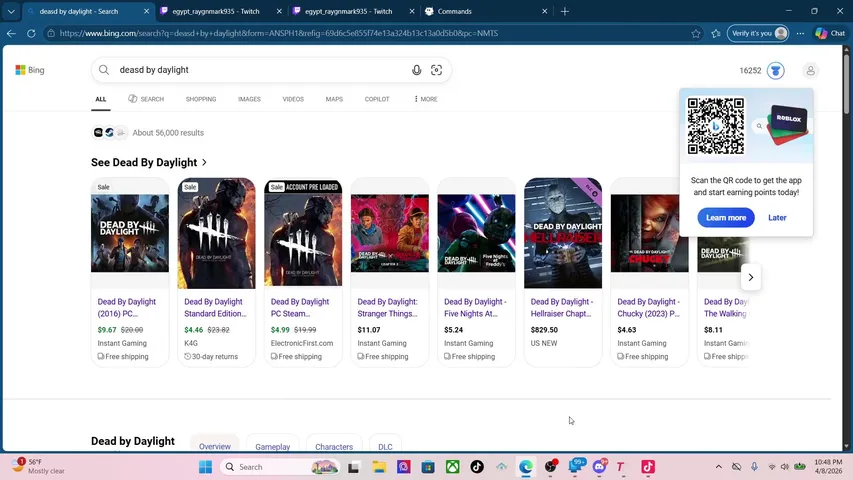The width and height of the screenshot is (853, 480).
Task: Open Chucky (2023) product link
Action: (648, 307)
